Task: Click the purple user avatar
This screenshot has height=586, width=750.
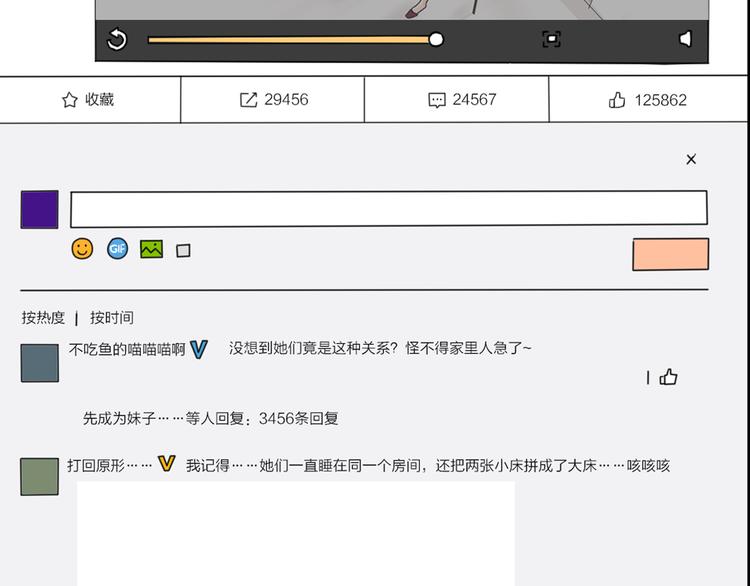Action: tap(40, 210)
